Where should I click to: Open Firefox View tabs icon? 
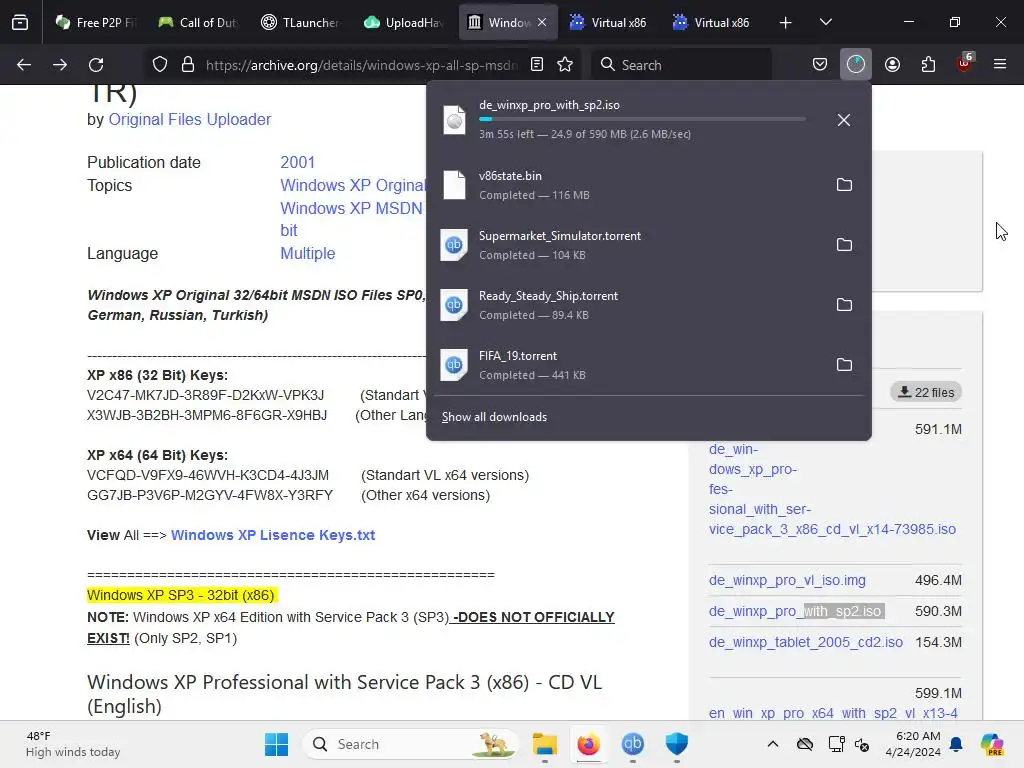pyautogui.click(x=20, y=23)
